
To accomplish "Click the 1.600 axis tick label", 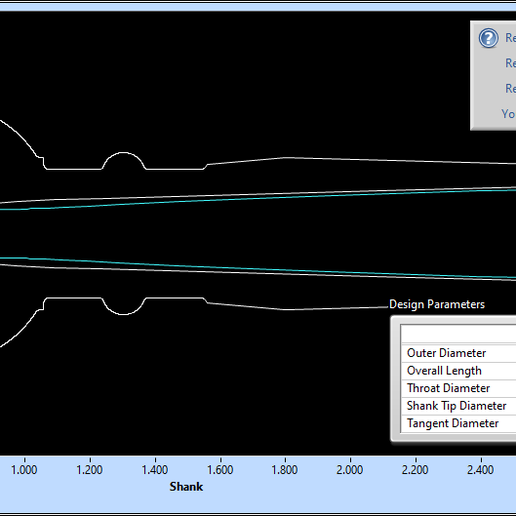I will click(x=220, y=470).
